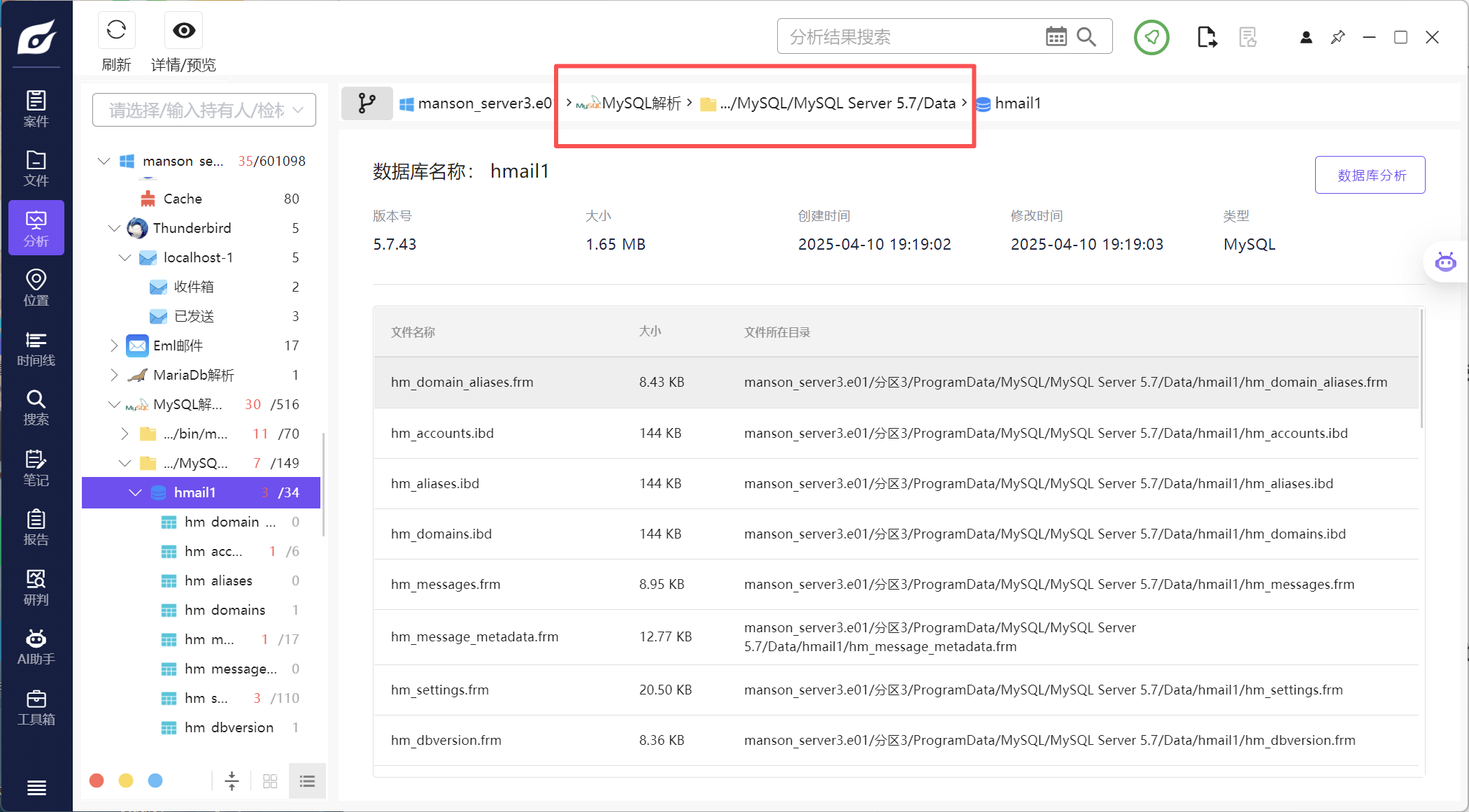Click the red color tag dot
Screen dimensions: 1469x812
point(97,781)
